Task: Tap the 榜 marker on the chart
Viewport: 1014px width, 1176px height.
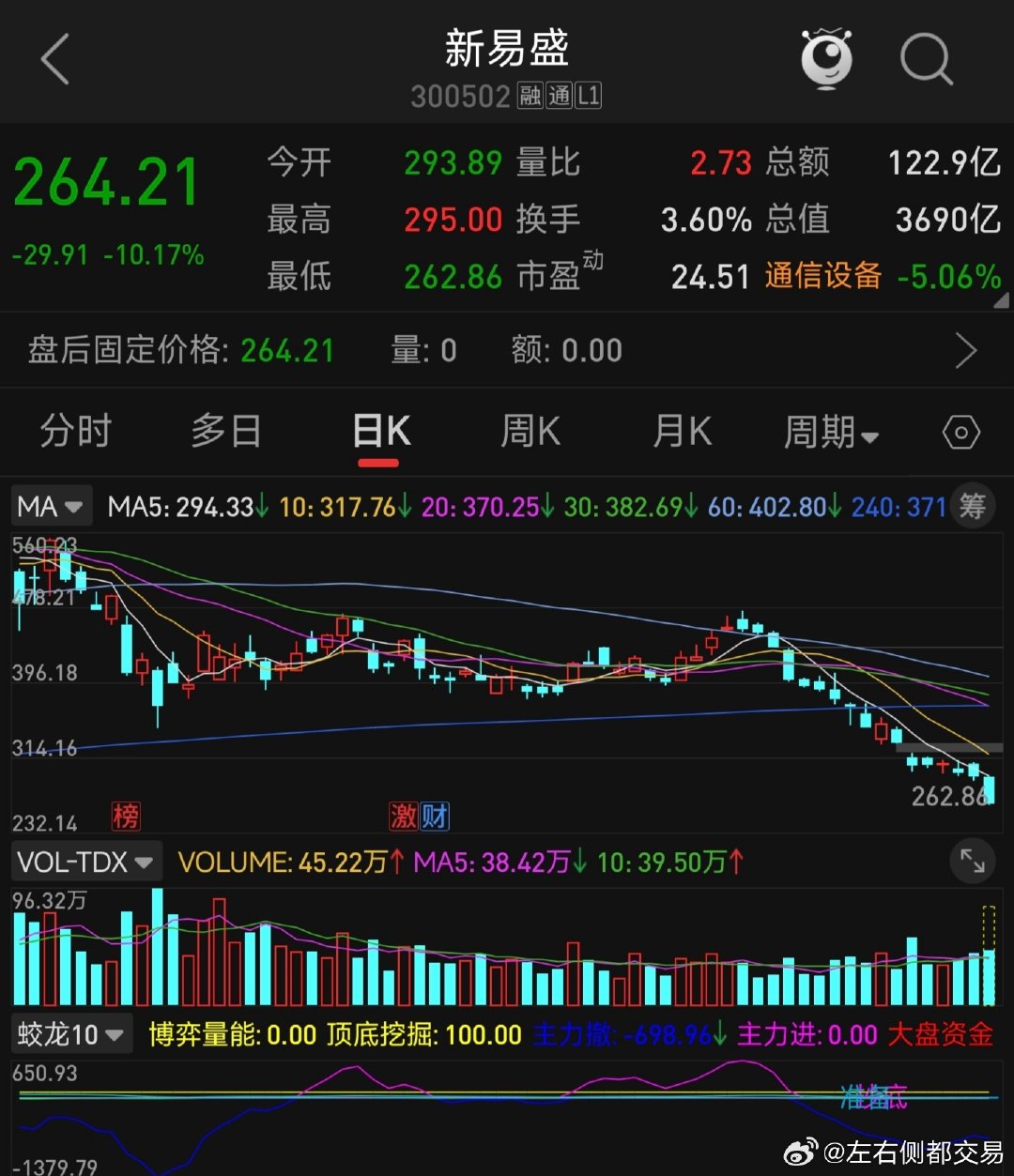Action: [126, 816]
